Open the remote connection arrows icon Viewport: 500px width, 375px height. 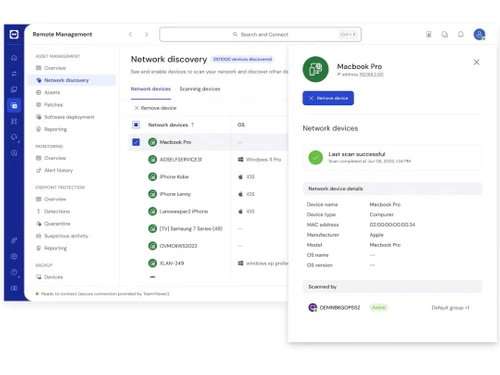click(x=14, y=74)
